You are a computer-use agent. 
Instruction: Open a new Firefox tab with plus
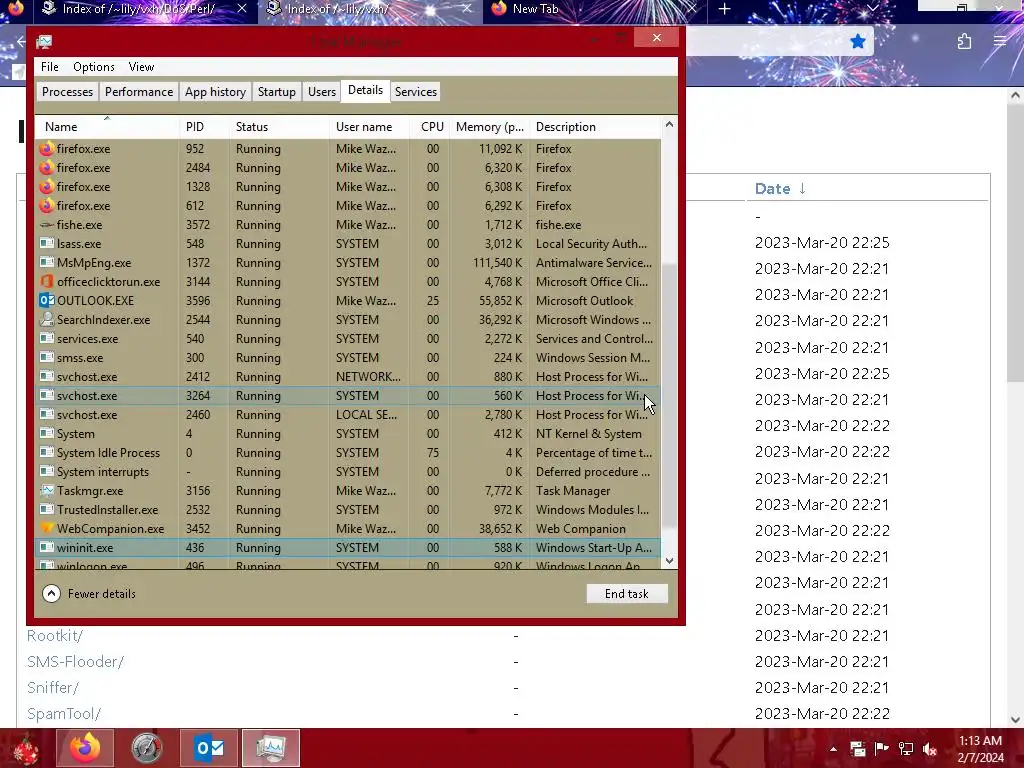tap(724, 9)
